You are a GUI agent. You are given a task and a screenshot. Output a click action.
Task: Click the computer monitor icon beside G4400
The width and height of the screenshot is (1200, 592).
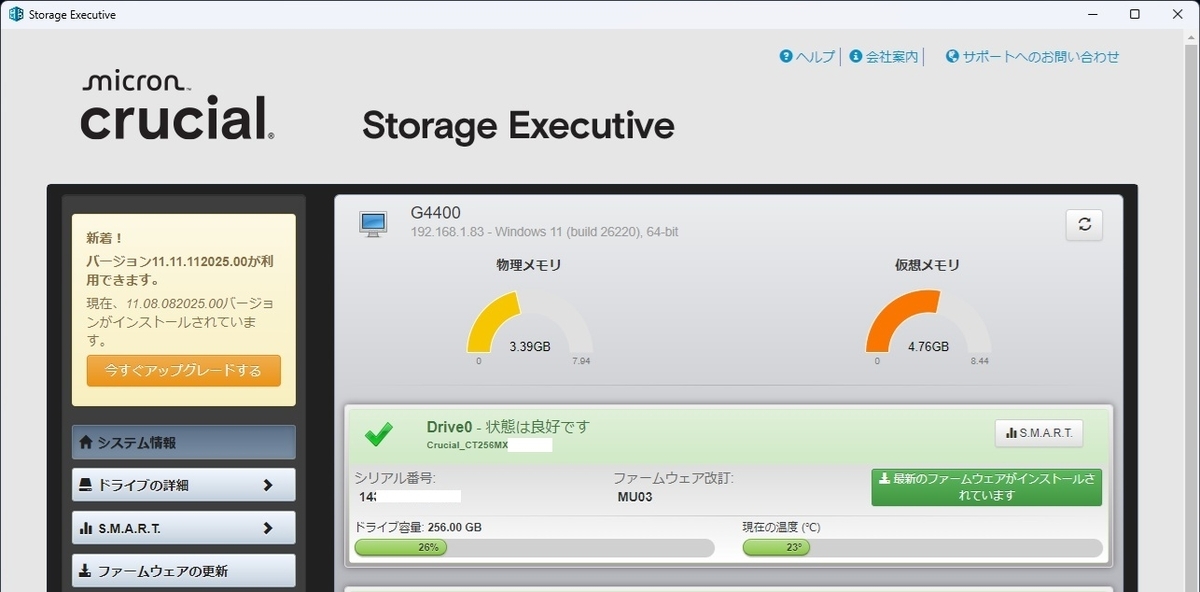373,224
